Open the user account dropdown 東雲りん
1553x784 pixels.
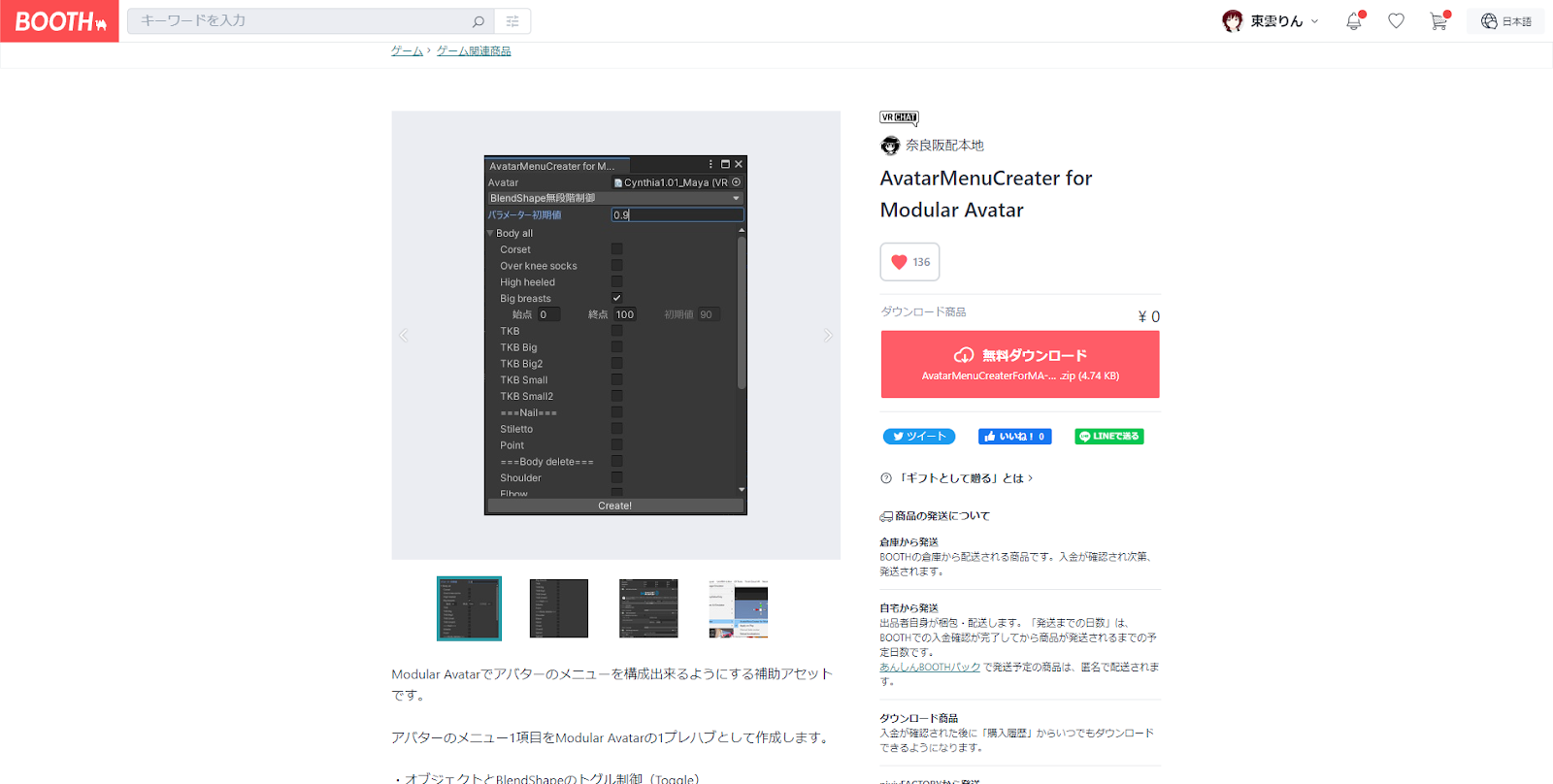(1271, 20)
